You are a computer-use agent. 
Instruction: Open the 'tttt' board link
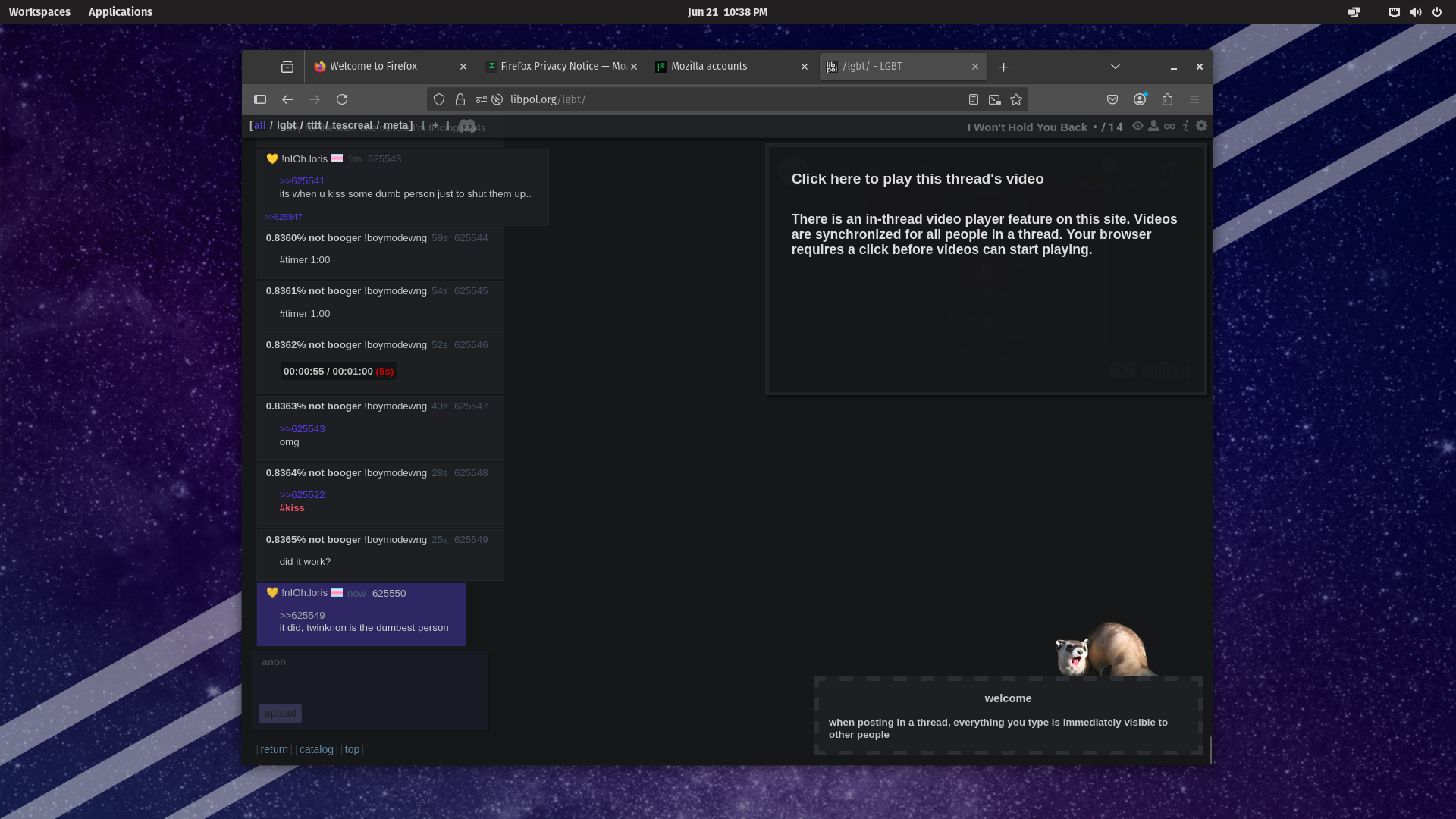coord(314,125)
